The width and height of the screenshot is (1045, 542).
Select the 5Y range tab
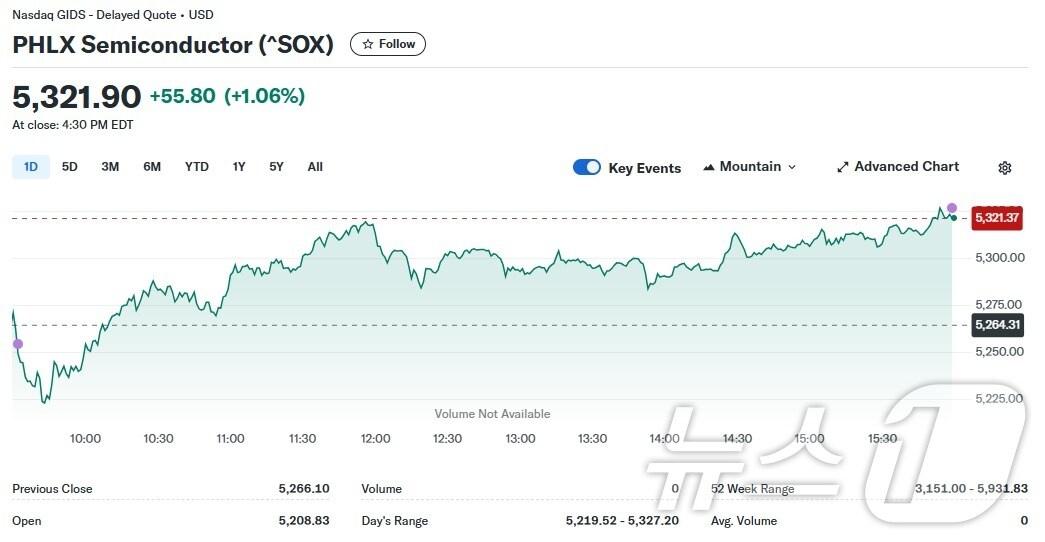(276, 167)
